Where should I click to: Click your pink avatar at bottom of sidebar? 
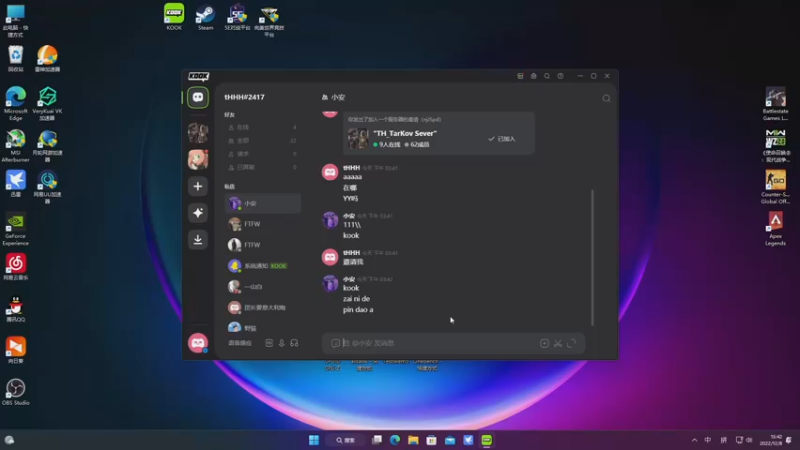click(x=198, y=343)
